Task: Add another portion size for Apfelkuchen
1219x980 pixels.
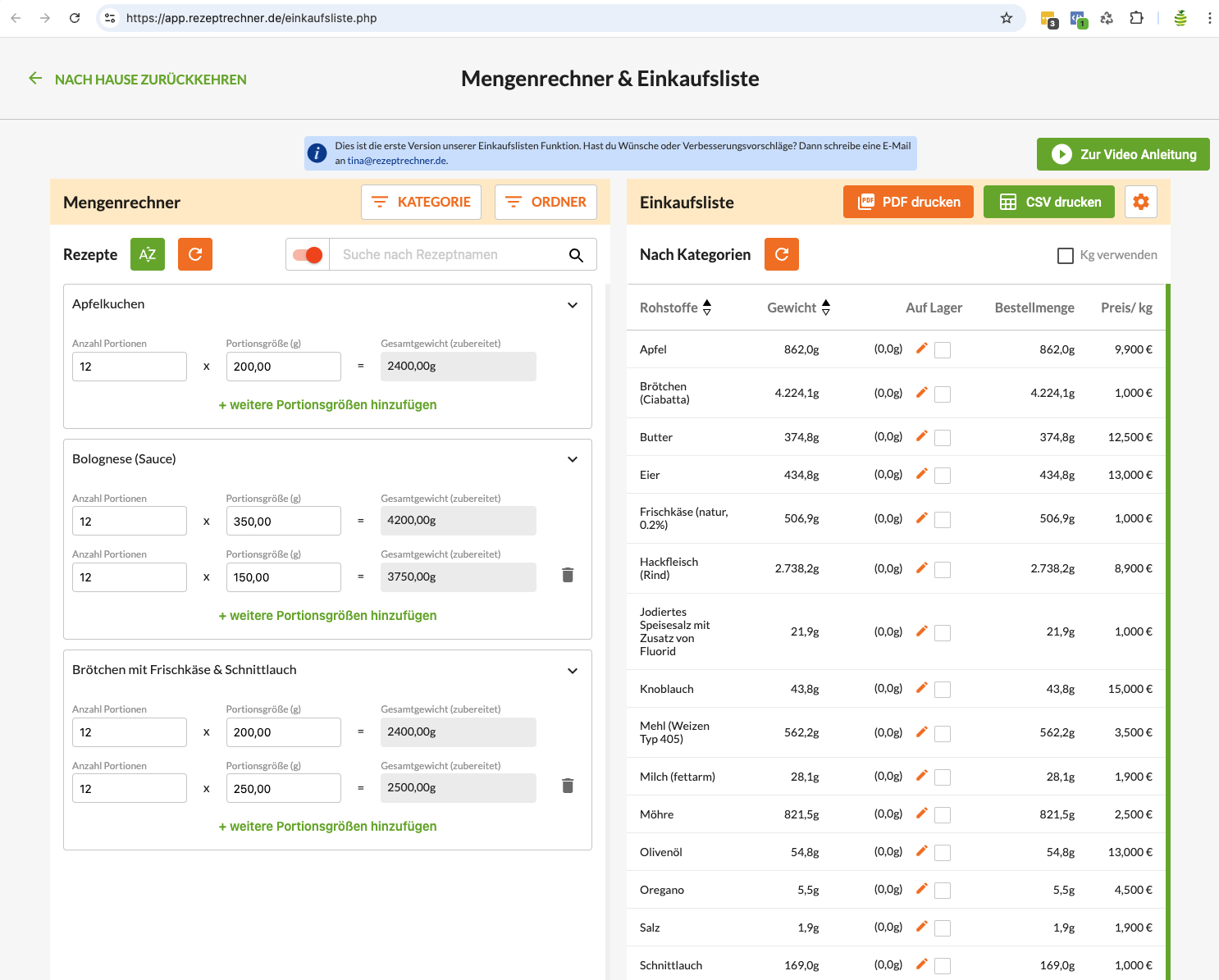Action: click(327, 405)
